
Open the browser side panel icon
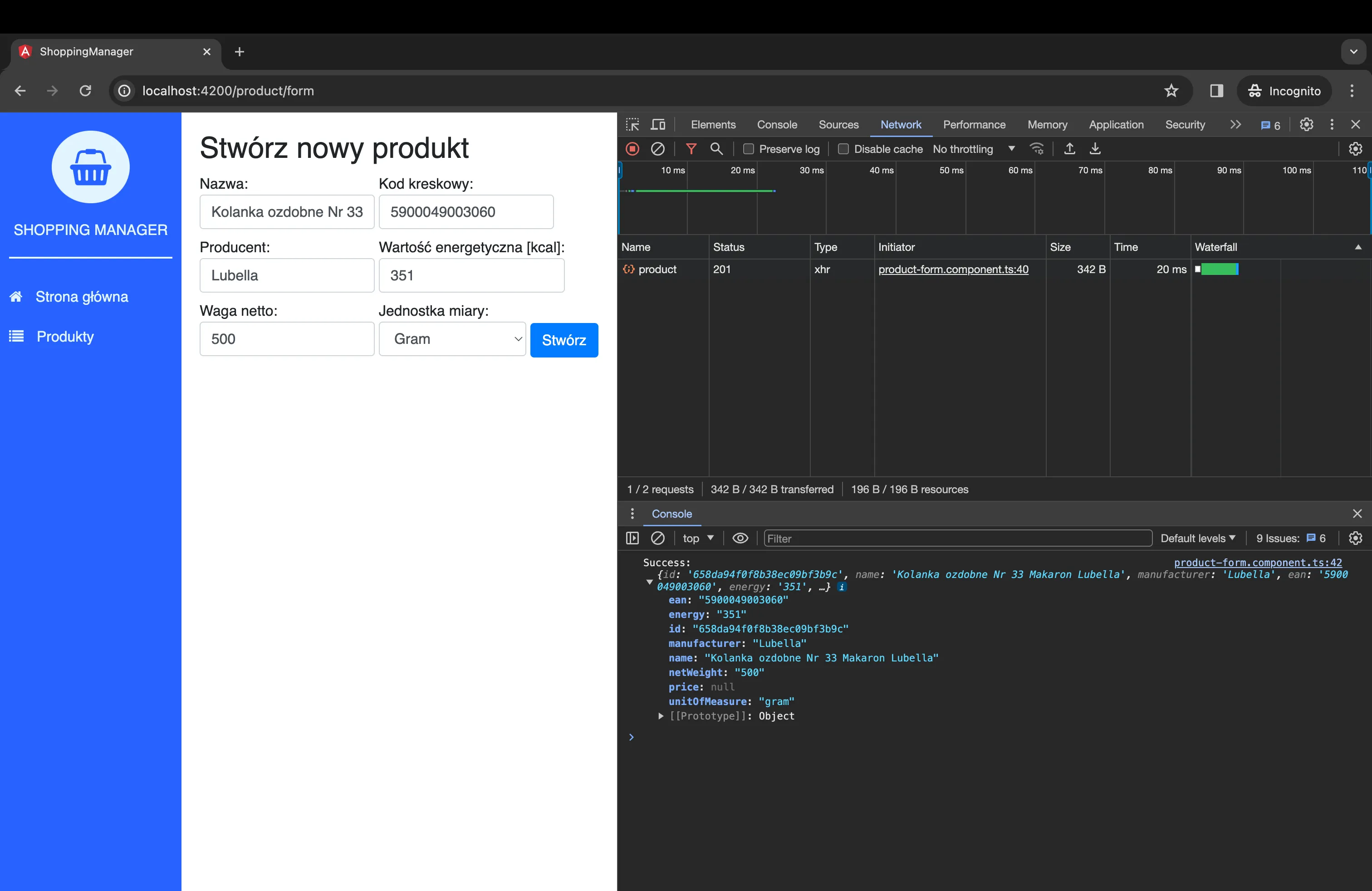pos(1216,90)
